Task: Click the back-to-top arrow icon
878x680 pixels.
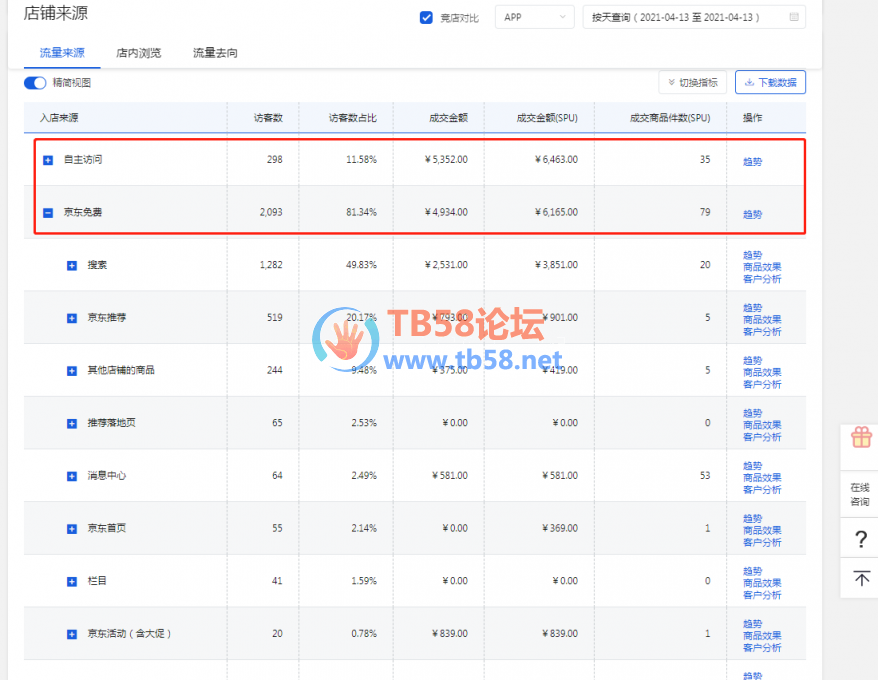Action: tap(861, 578)
